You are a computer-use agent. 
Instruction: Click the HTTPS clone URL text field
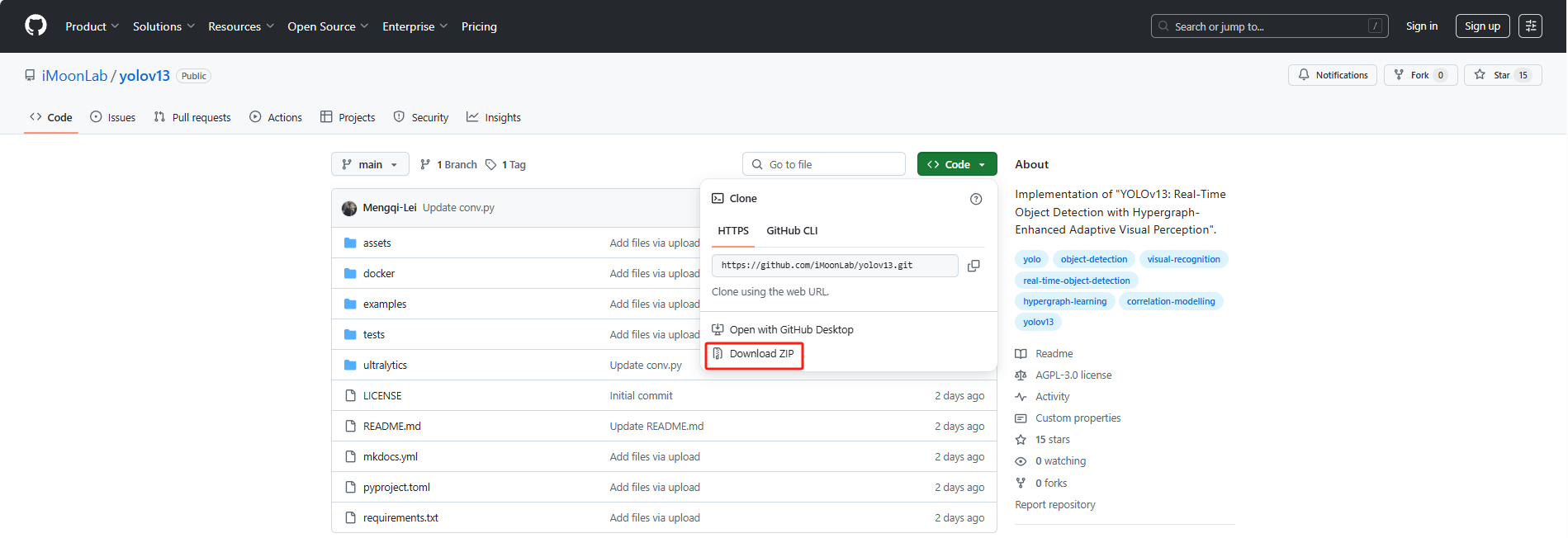pos(835,266)
